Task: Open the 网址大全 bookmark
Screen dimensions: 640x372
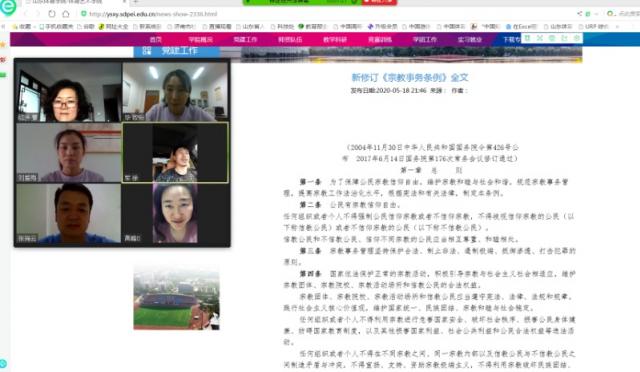Action: [113, 27]
